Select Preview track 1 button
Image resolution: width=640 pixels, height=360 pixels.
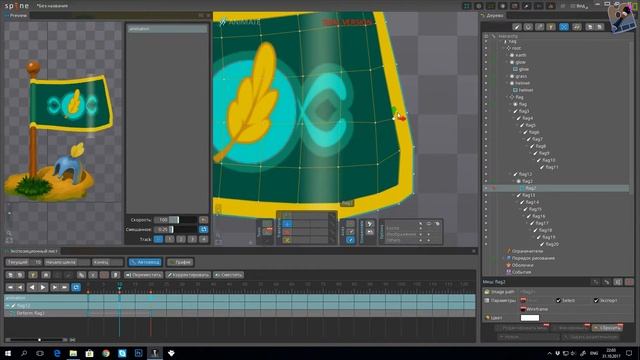[x=170, y=239]
